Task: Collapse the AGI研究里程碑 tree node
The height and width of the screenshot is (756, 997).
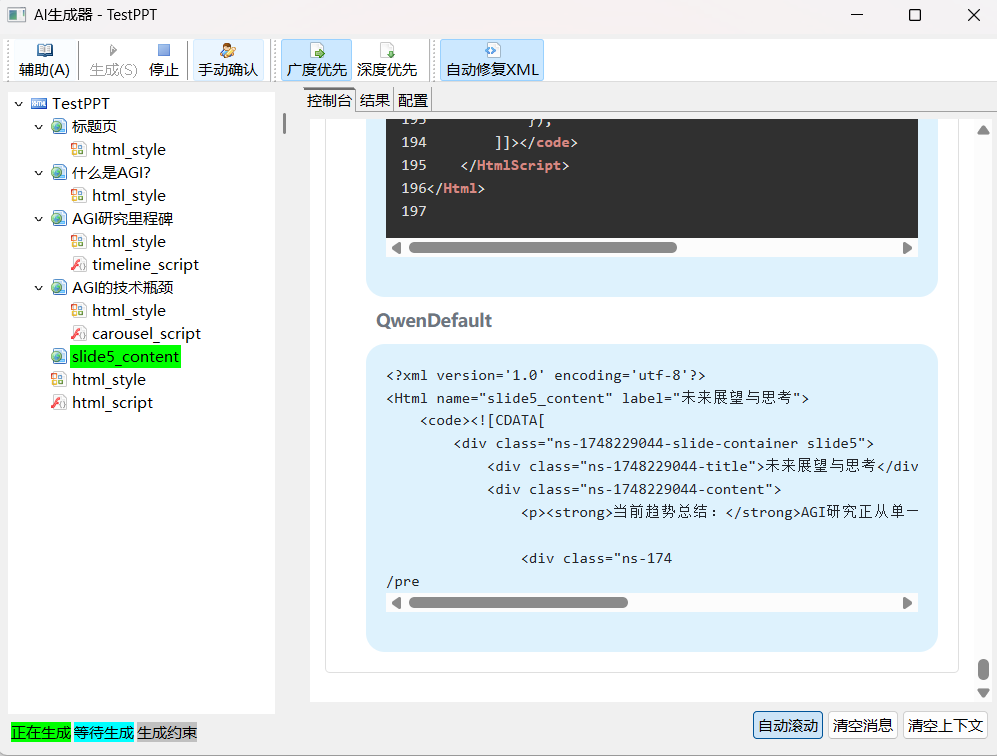Action: 39,219
